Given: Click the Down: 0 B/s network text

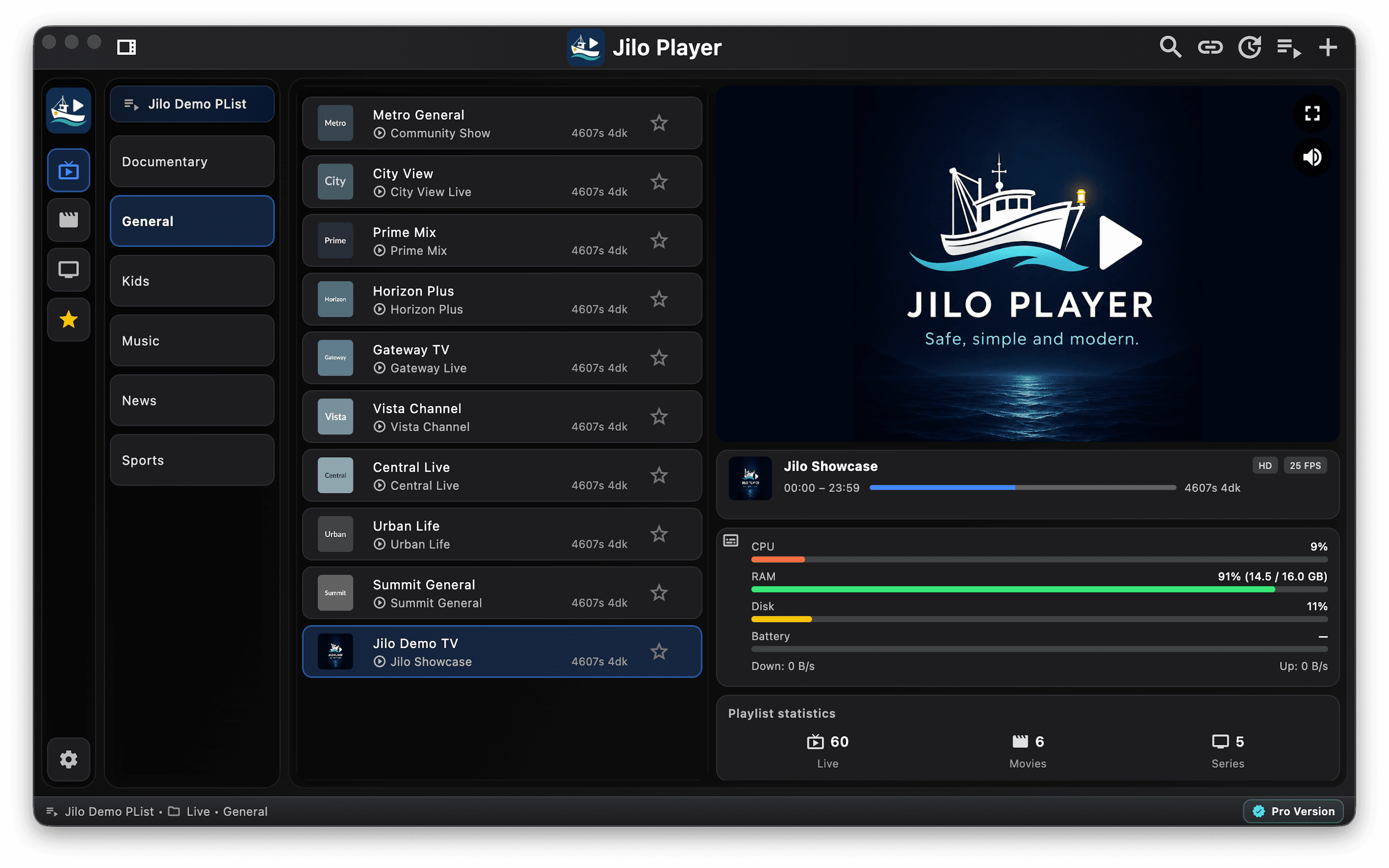Looking at the screenshot, I should (783, 666).
